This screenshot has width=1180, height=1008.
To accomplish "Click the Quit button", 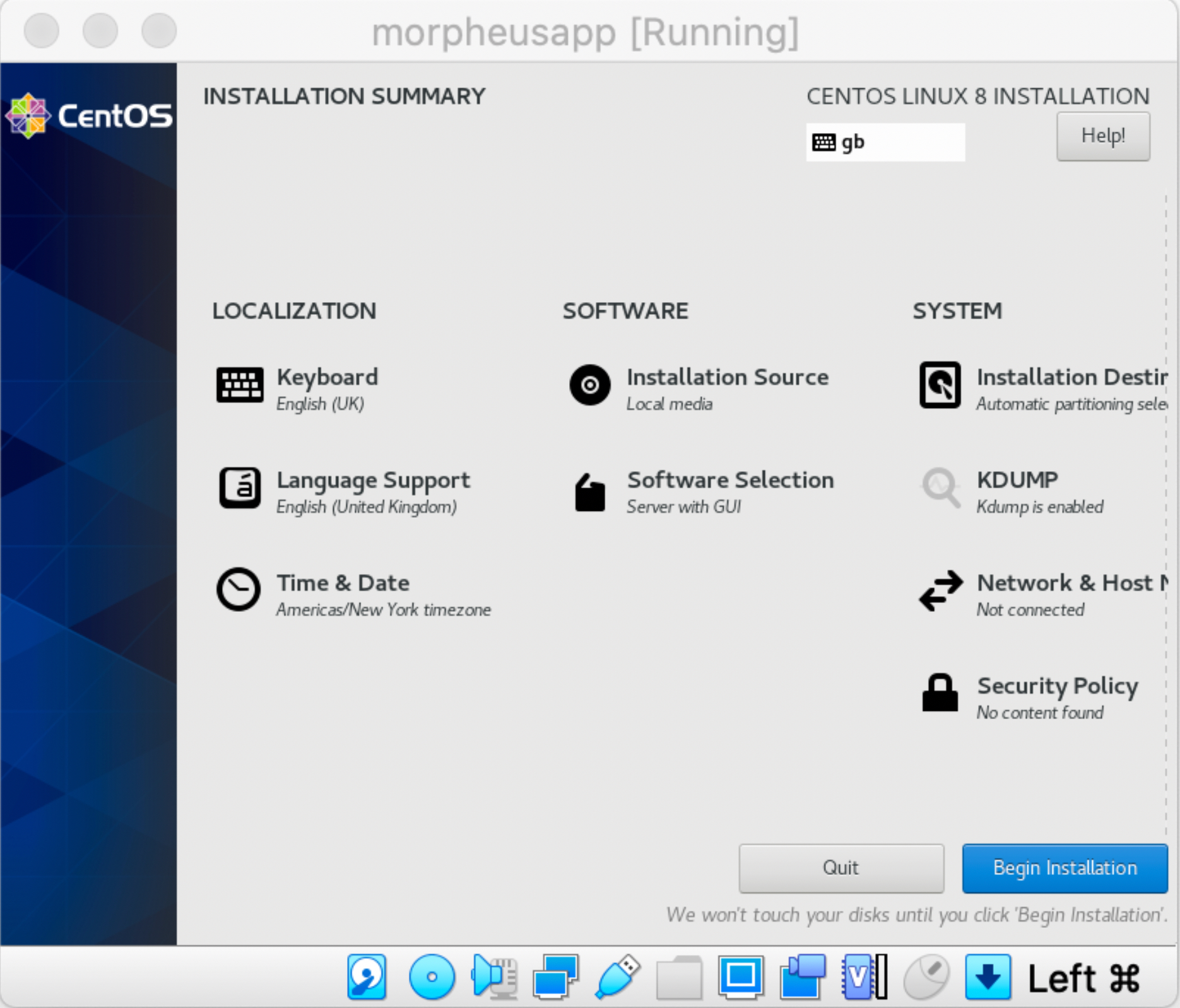I will click(x=841, y=868).
